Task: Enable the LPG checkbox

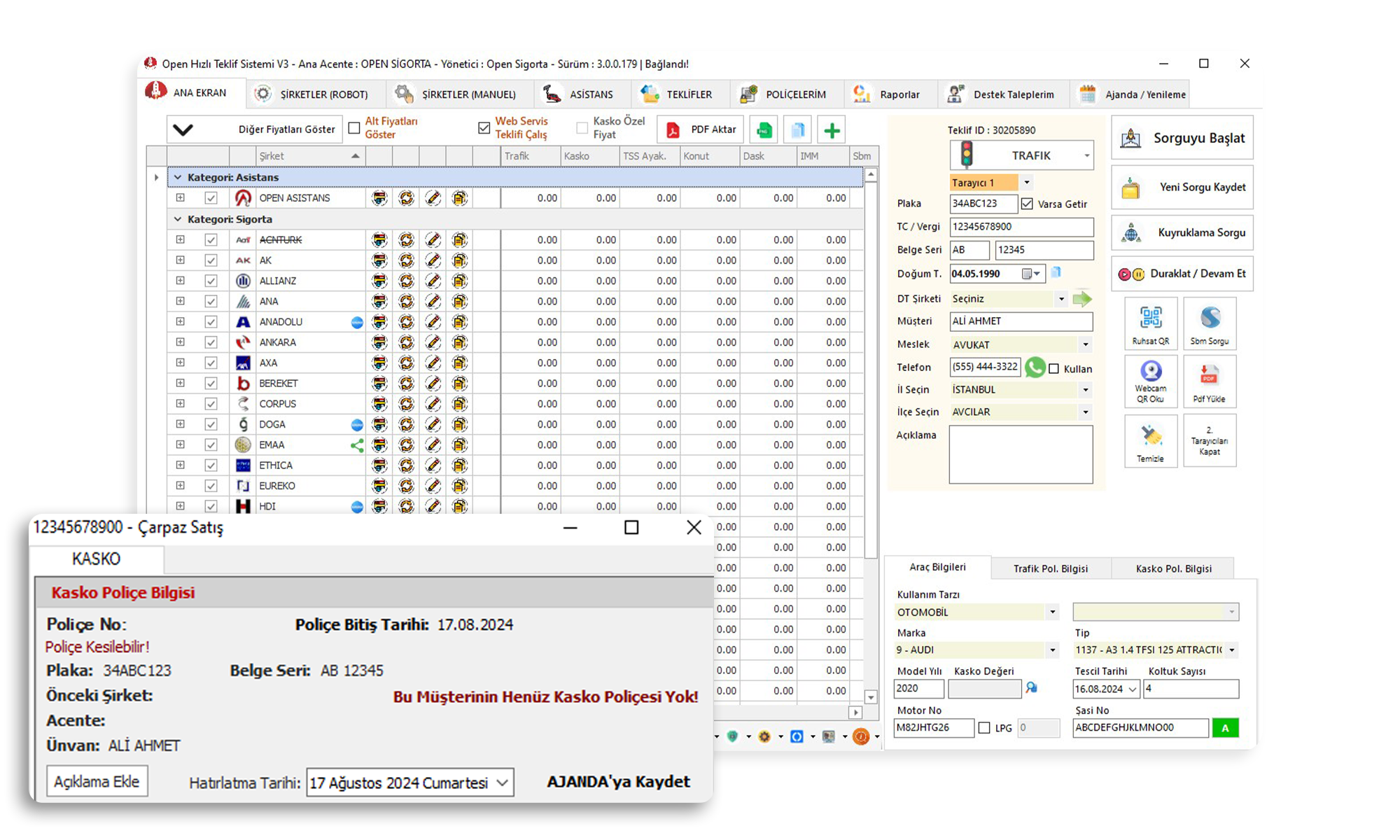Action: (x=984, y=728)
